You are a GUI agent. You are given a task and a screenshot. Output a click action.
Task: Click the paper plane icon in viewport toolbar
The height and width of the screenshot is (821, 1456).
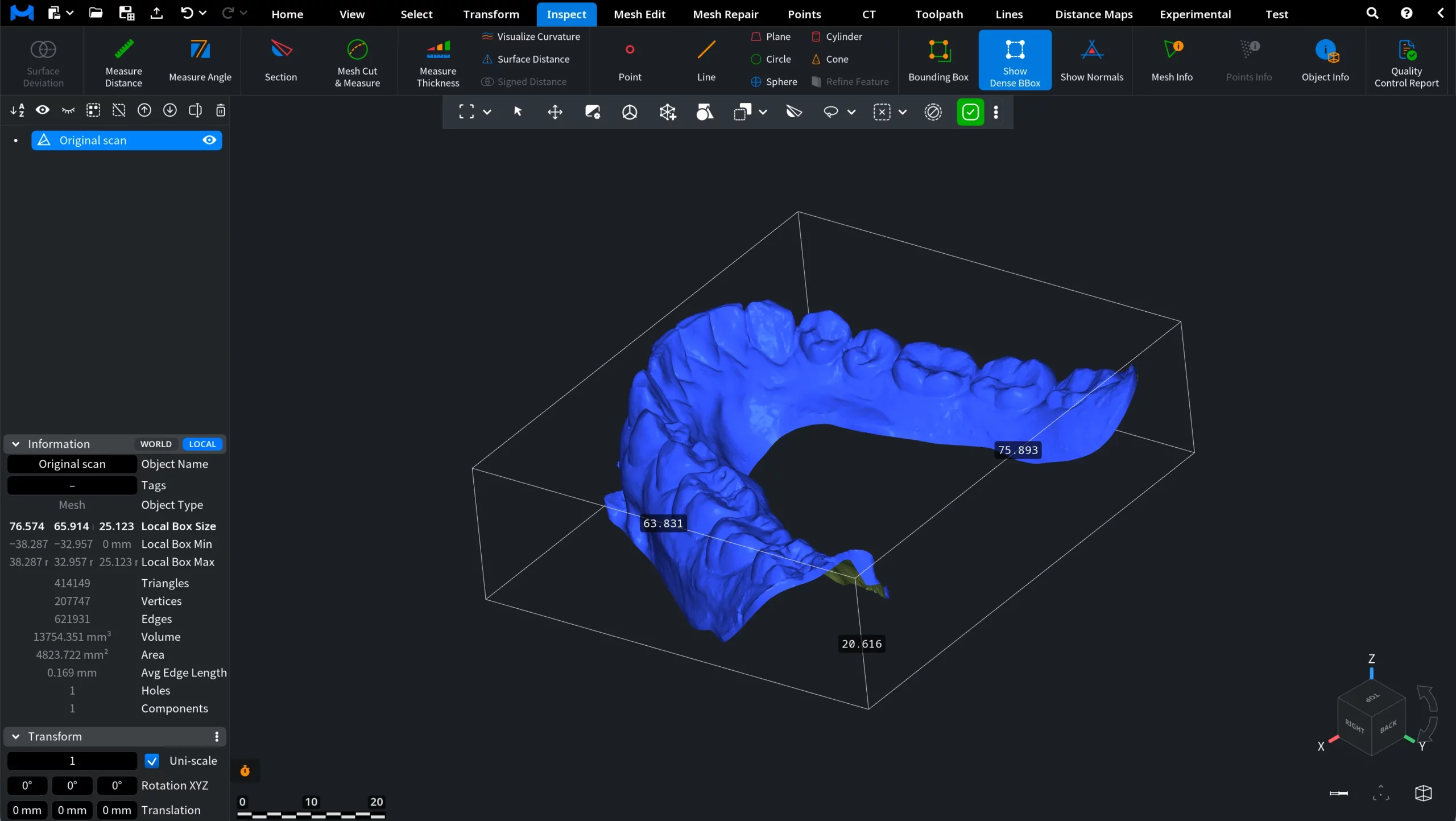(794, 112)
